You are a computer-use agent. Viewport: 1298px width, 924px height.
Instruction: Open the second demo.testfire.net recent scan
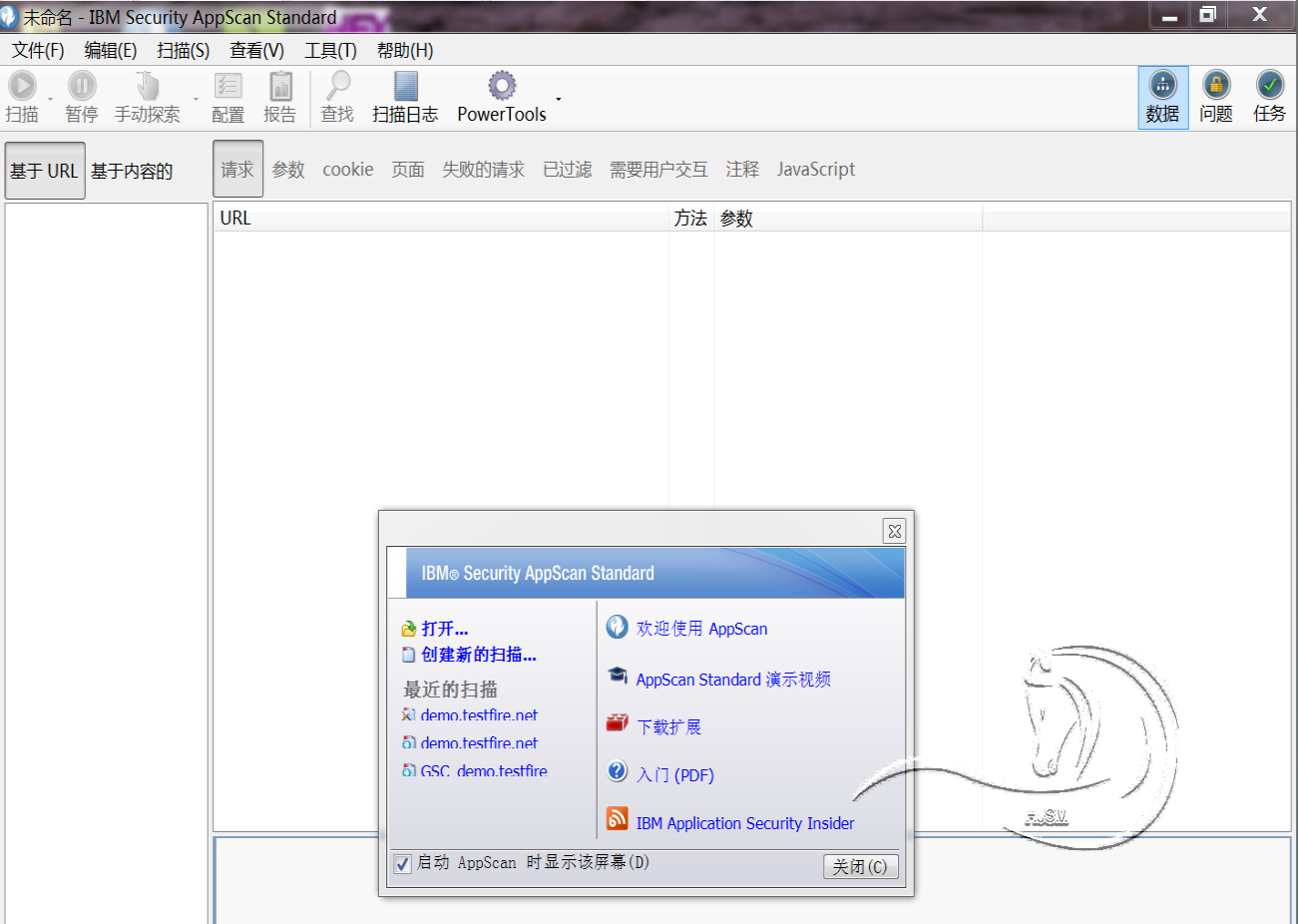479,743
